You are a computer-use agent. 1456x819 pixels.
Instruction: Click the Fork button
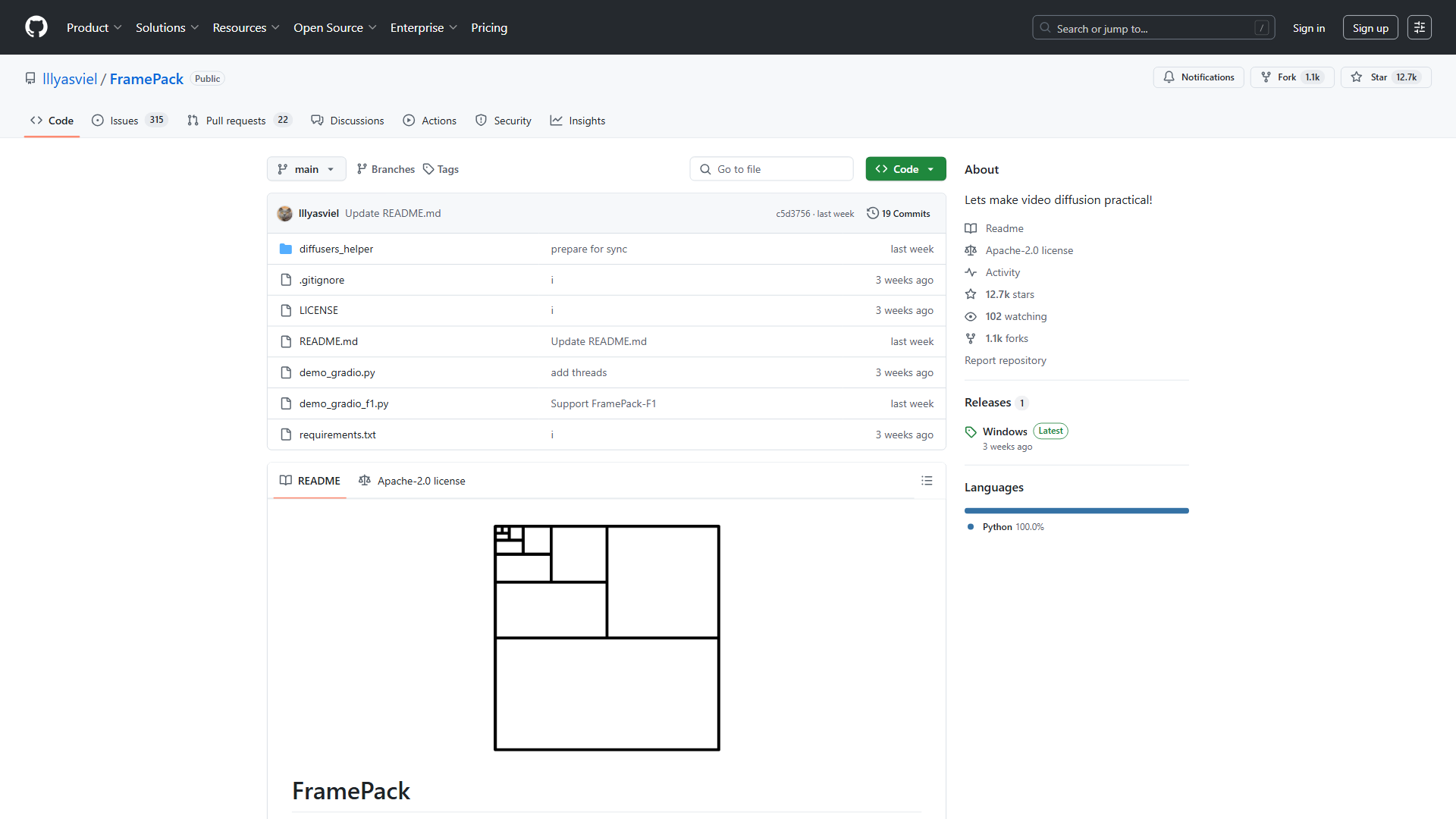click(x=1292, y=77)
